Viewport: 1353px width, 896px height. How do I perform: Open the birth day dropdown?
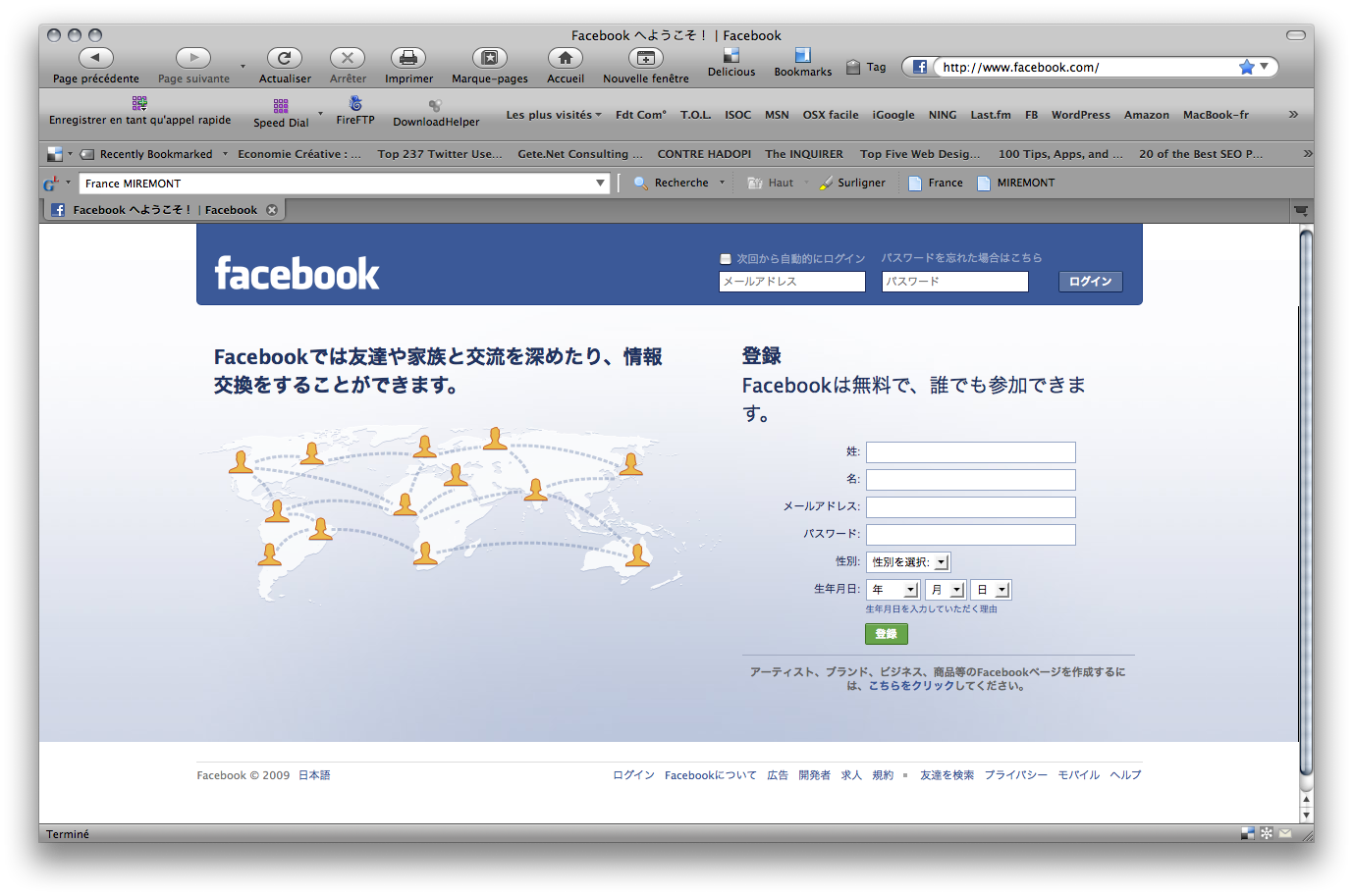(x=990, y=590)
